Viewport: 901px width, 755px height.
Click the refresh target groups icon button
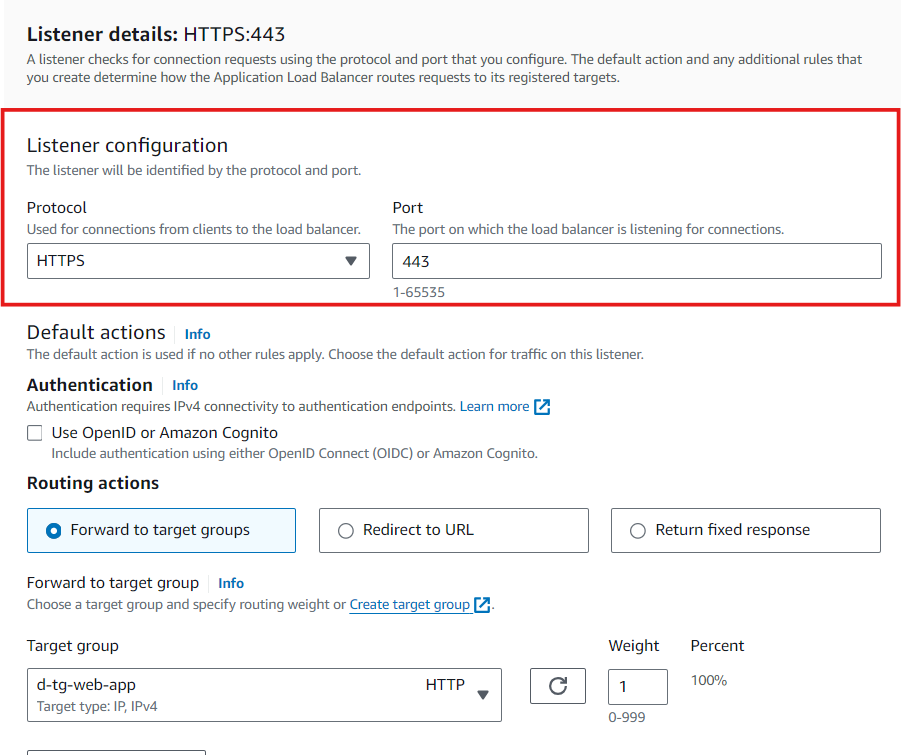(558, 686)
